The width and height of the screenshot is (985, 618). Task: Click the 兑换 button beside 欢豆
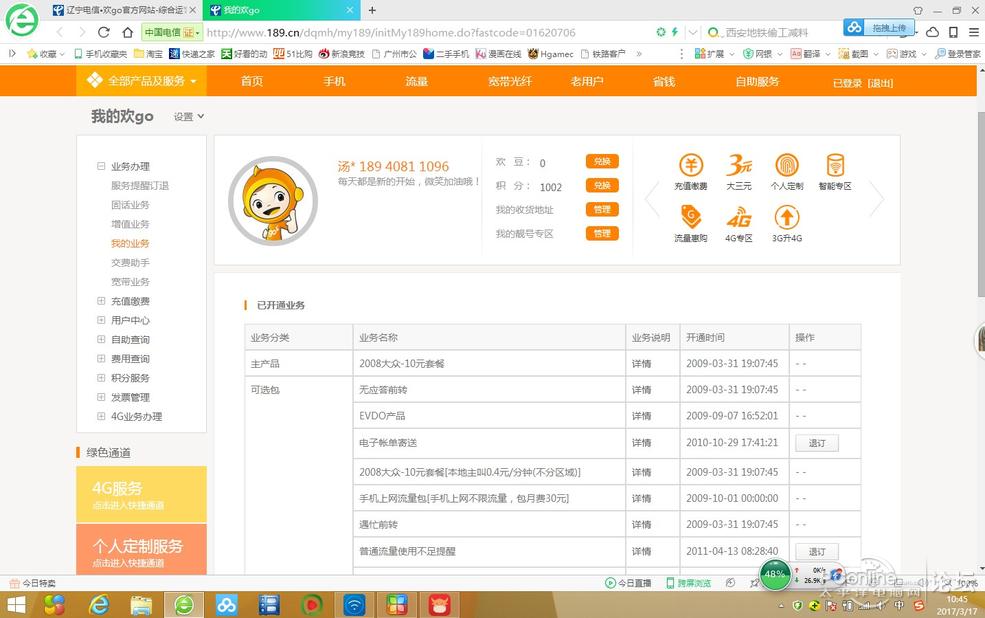pos(602,161)
